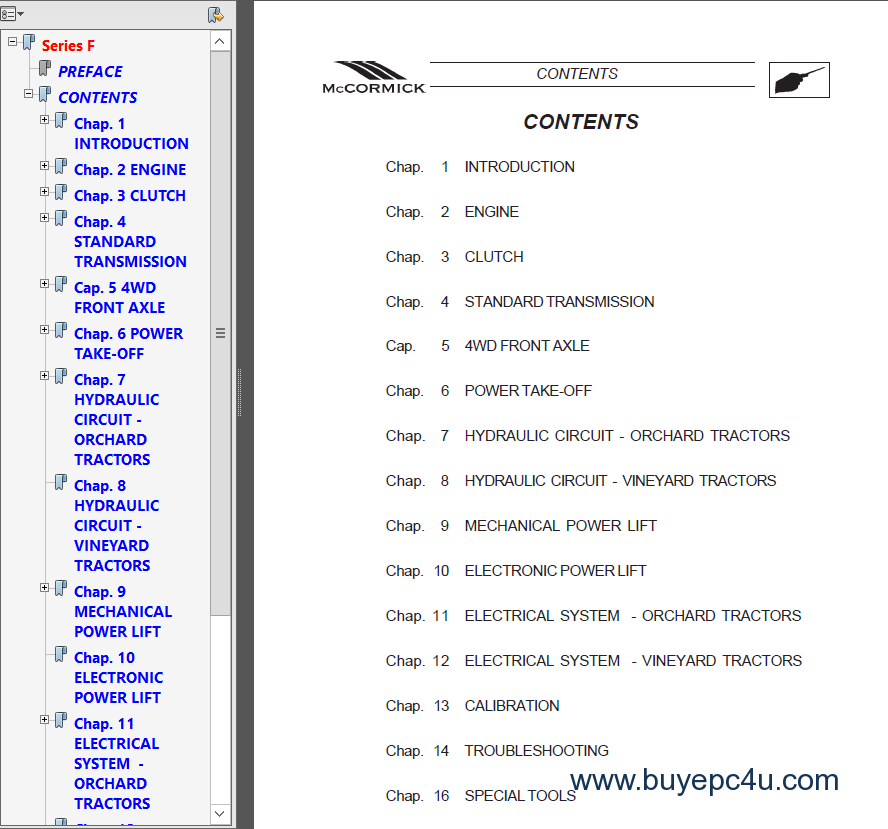Jump to Chap. 1 INTRODUCTION bookmark
The image size is (888, 829).
[131, 134]
